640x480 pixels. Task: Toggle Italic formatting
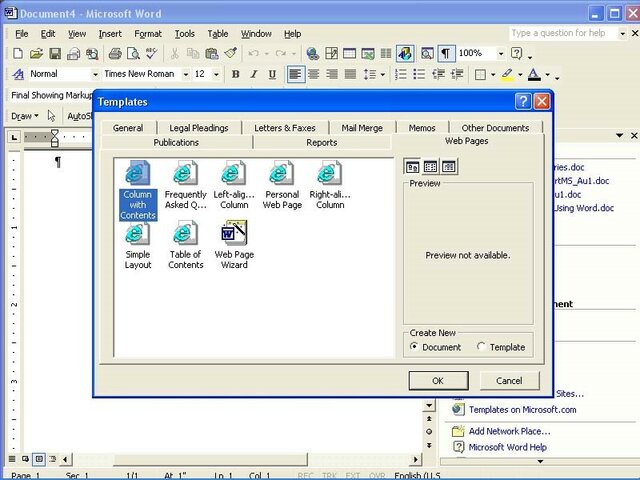pos(254,74)
